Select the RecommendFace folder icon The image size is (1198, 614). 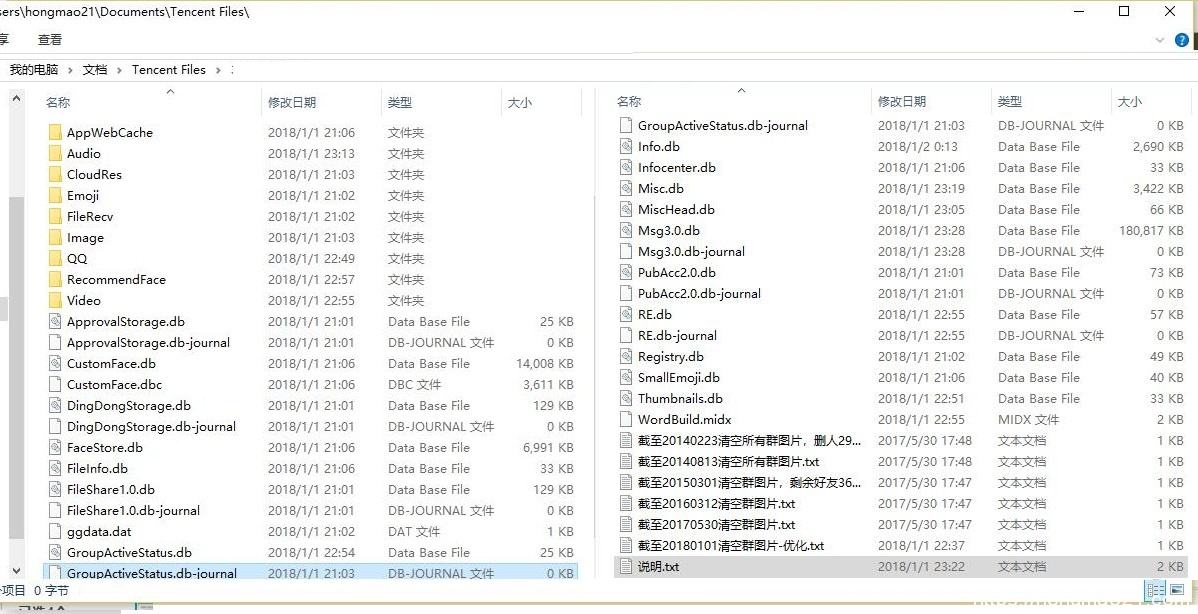[x=54, y=280]
